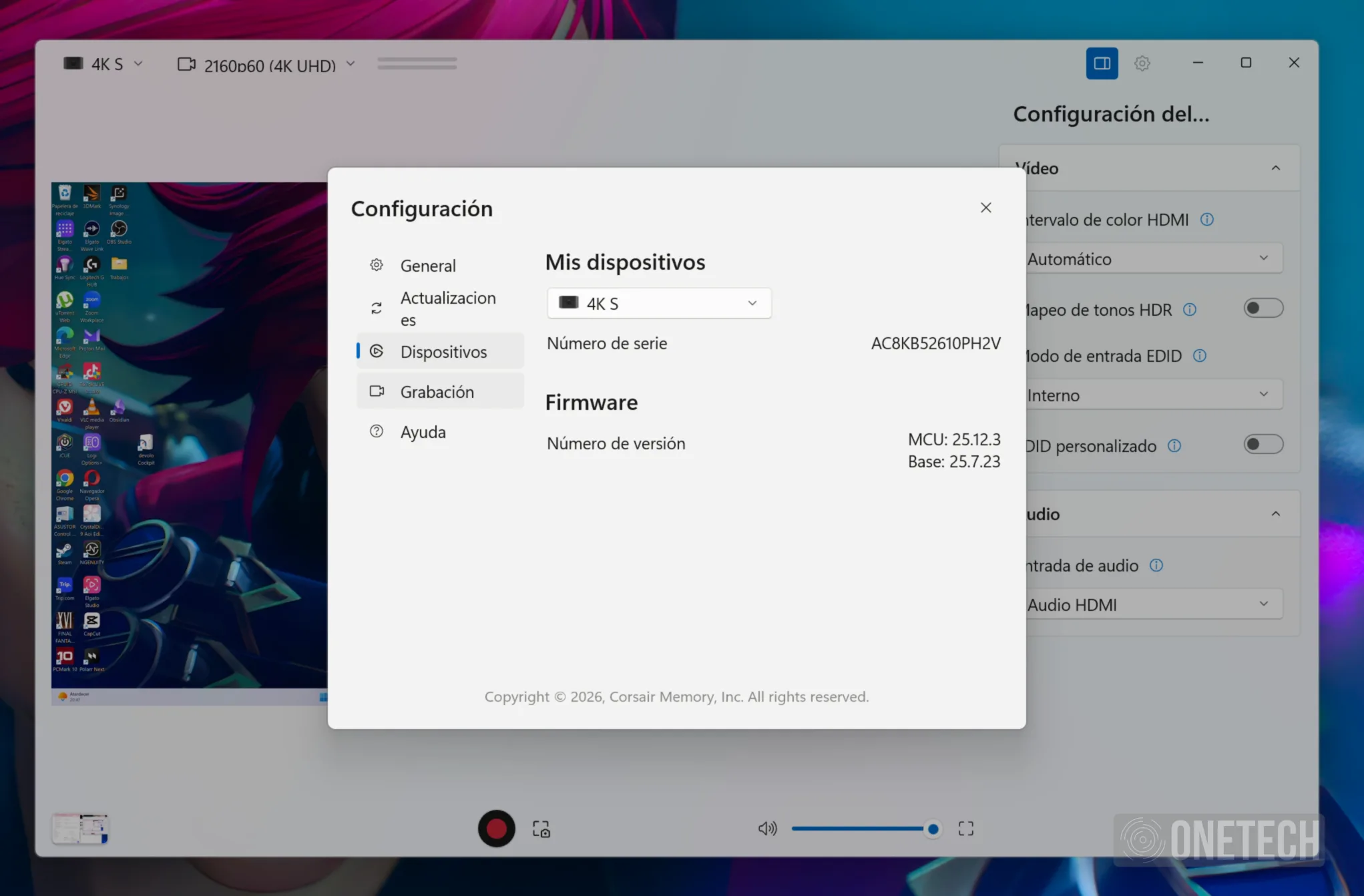The image size is (1364, 896).
Task: Mute audio with the speaker icon
Action: [767, 829]
